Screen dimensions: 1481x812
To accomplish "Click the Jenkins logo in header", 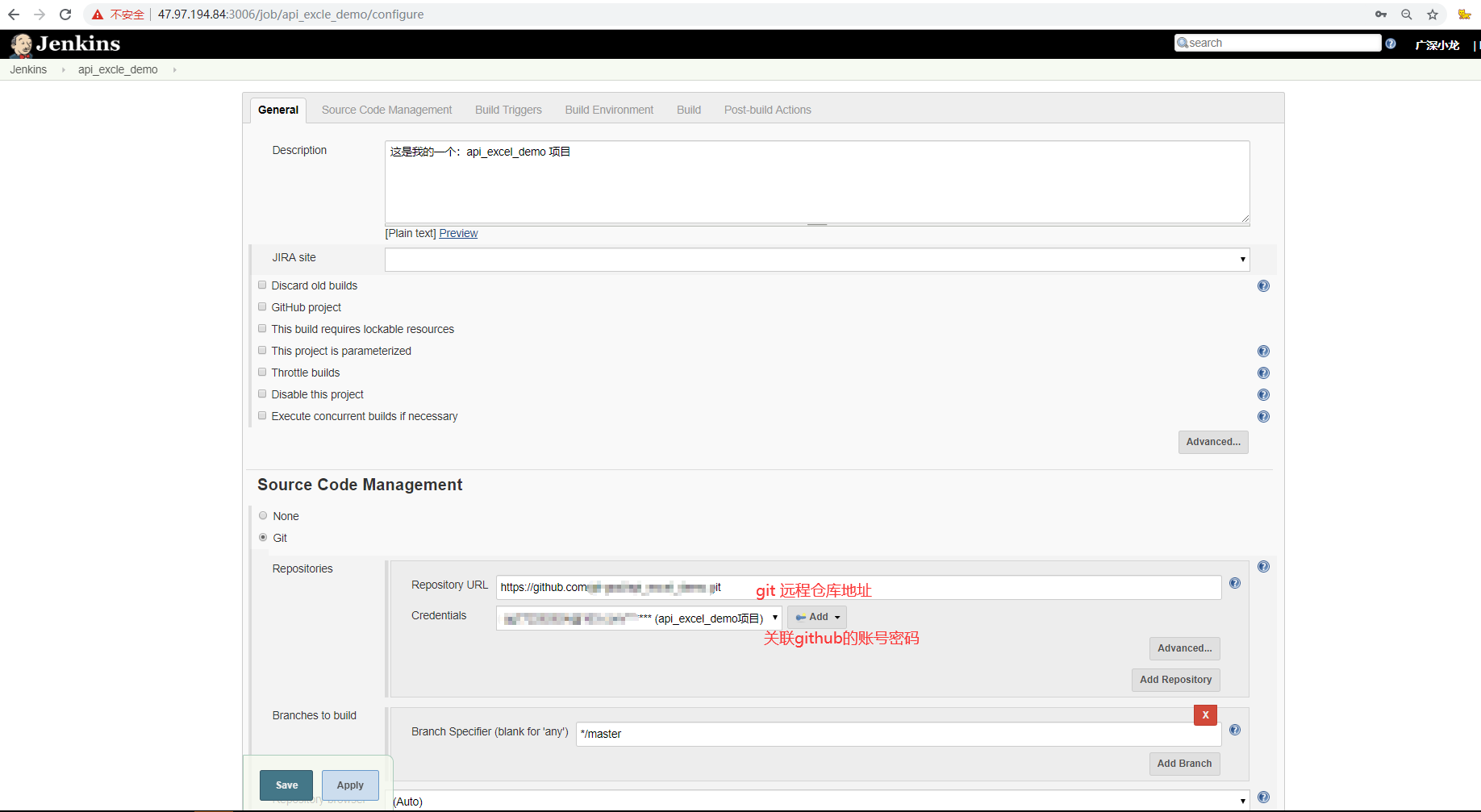I will click(x=65, y=44).
